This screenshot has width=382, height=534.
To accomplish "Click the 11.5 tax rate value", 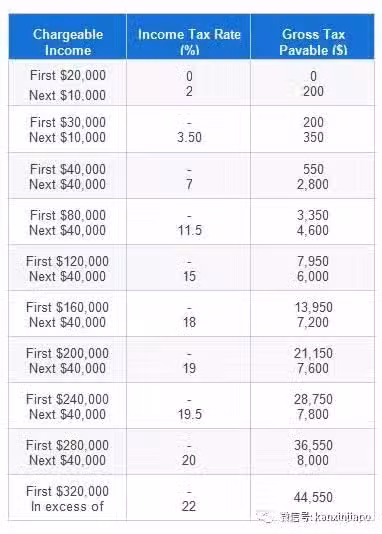I will (x=190, y=231).
